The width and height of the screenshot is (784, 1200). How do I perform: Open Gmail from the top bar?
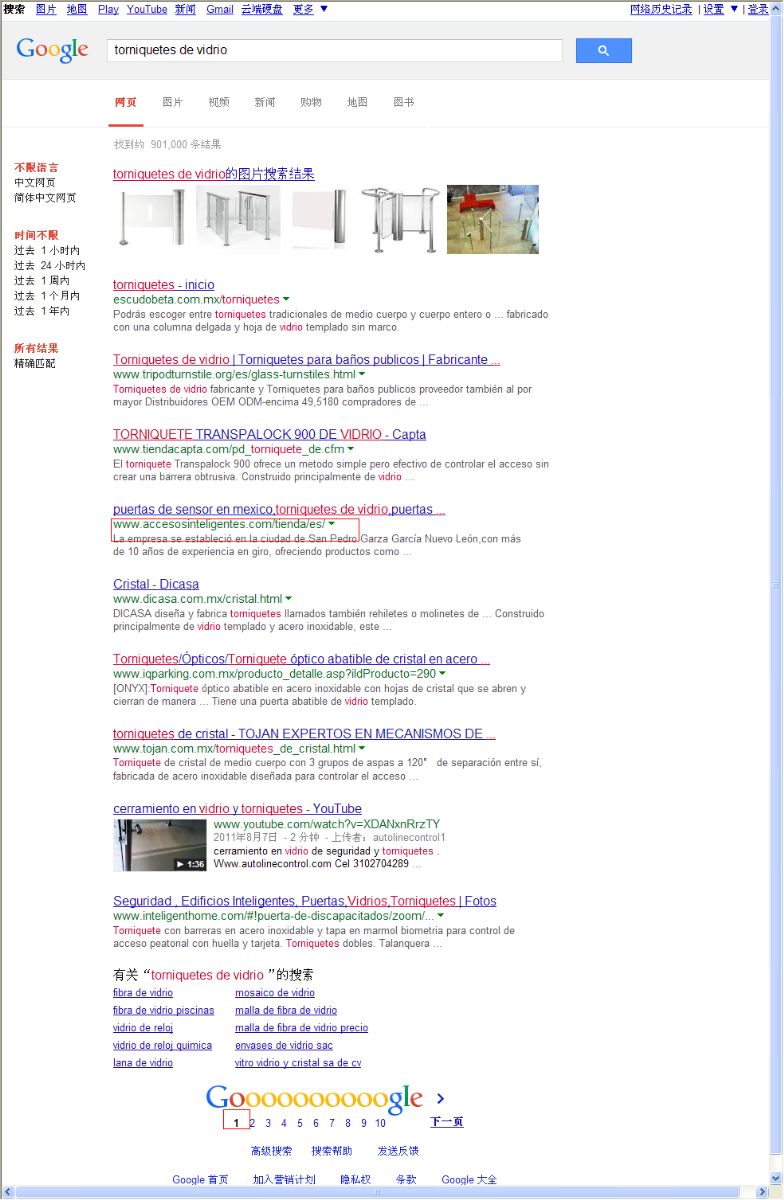pos(220,9)
